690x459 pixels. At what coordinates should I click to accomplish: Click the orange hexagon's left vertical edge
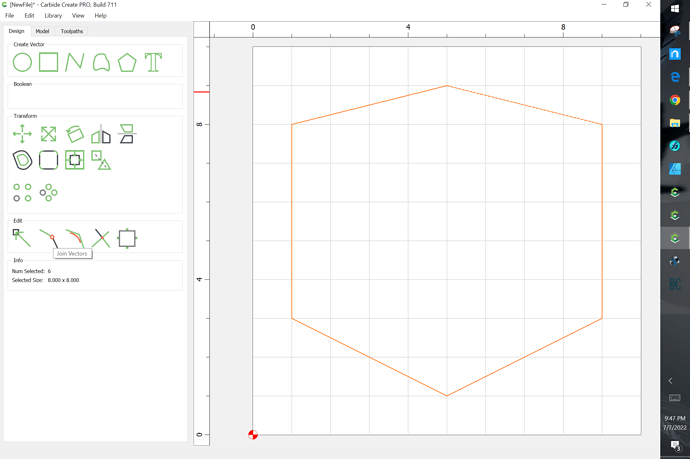tap(291, 221)
